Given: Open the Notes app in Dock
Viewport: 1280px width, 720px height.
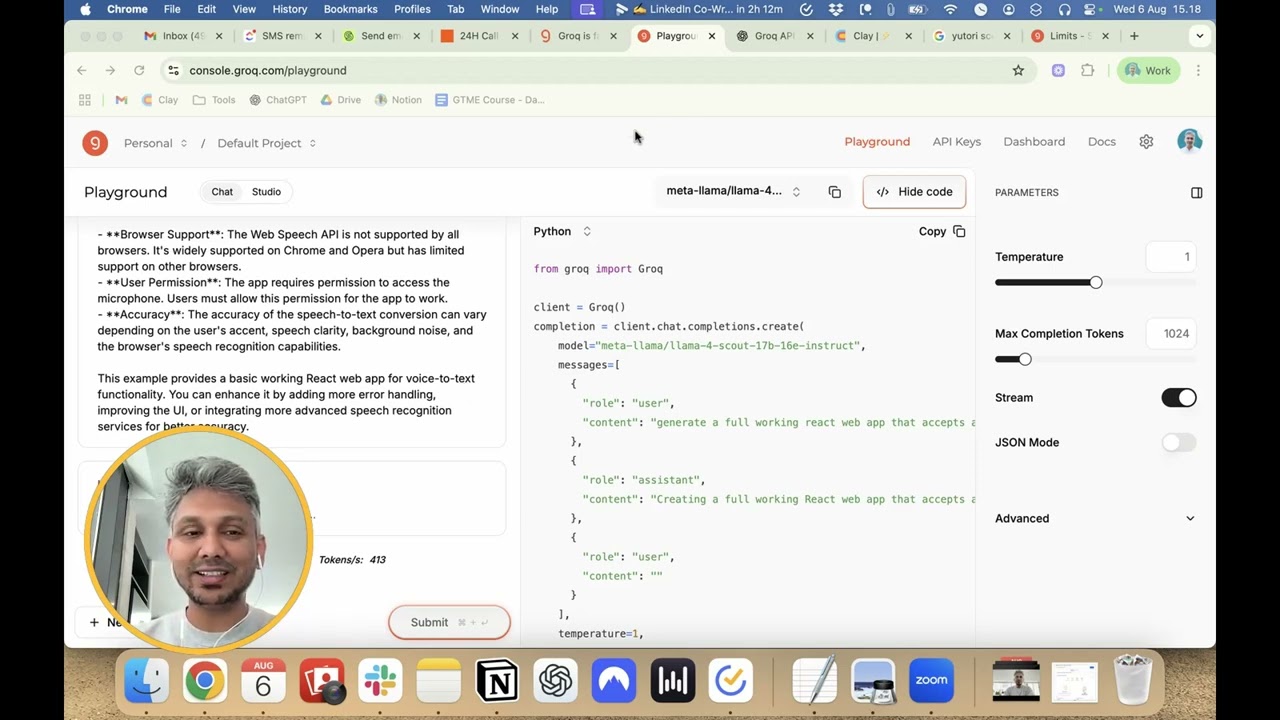Looking at the screenshot, I should 438,681.
